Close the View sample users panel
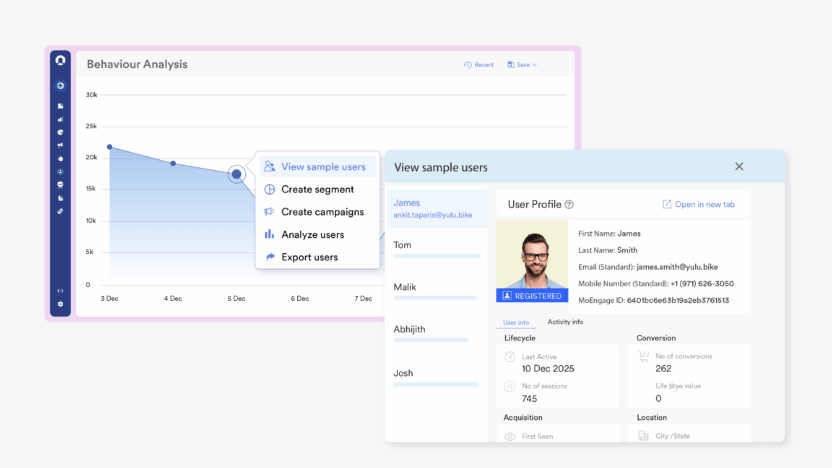832x468 pixels. click(739, 167)
